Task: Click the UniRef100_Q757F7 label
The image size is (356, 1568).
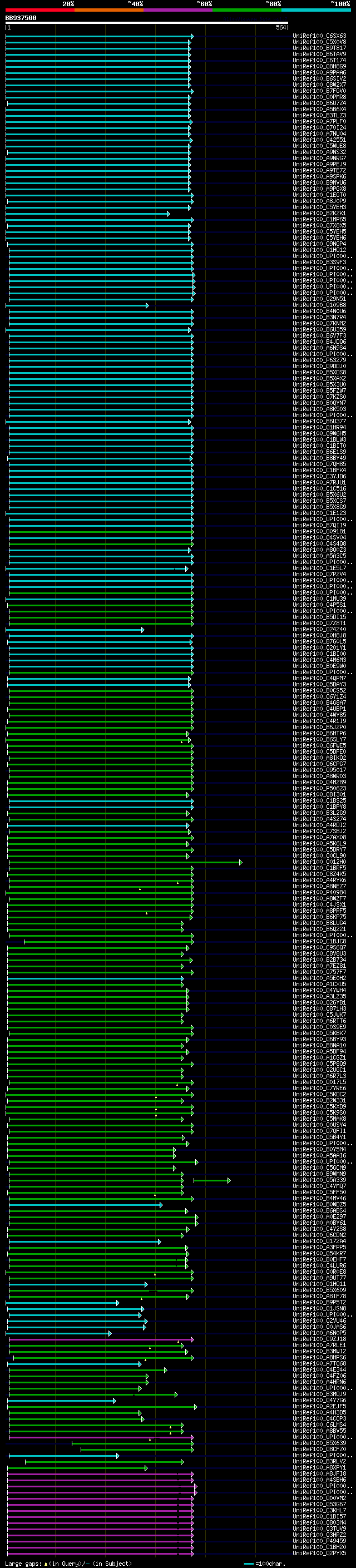Action: click(319, 972)
